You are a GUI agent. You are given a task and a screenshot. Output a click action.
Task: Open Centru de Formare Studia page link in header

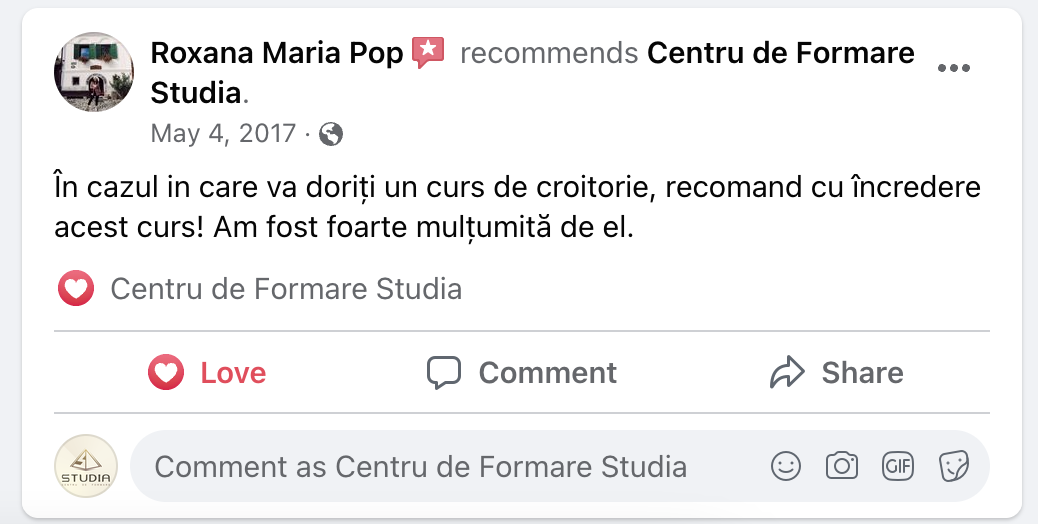780,53
